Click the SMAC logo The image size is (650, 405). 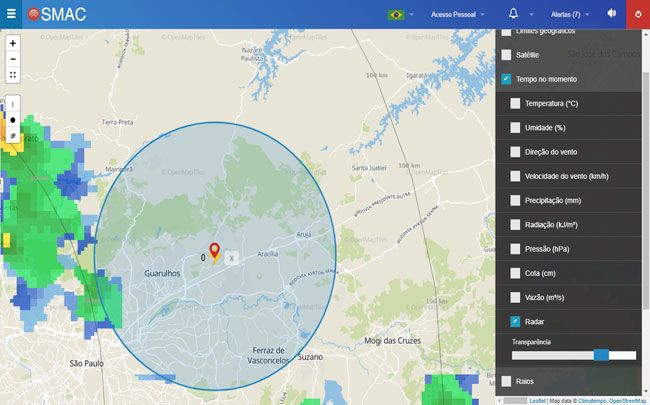click(x=57, y=14)
